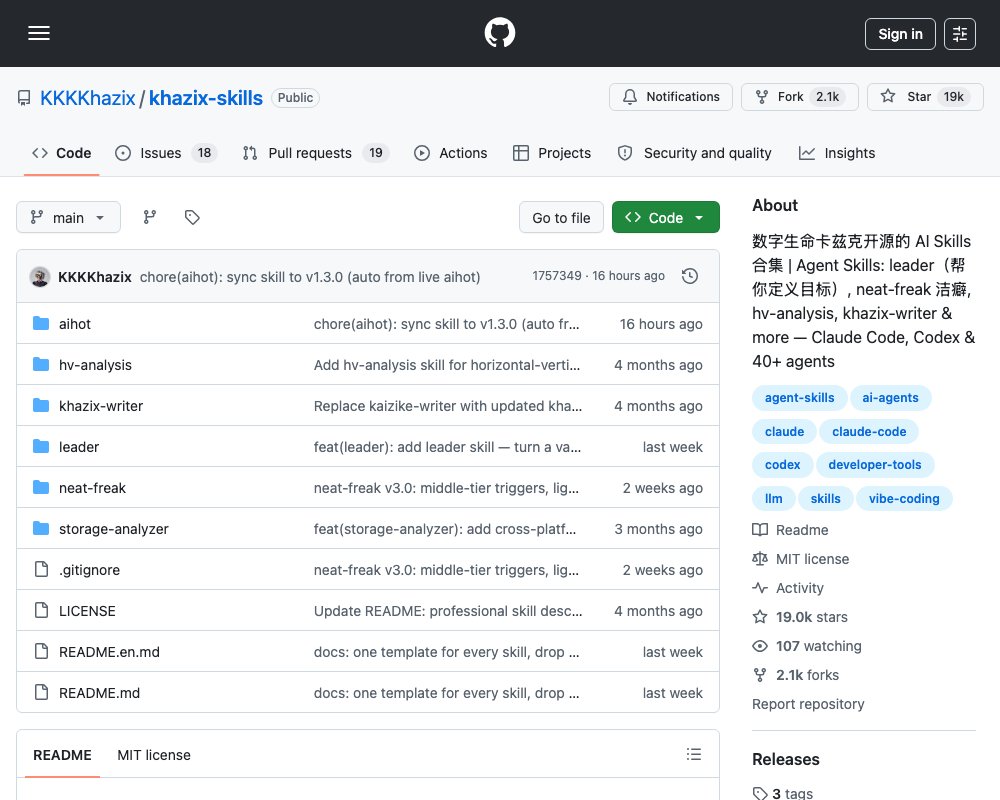
Task: Open the LICENSE file
Action: click(x=87, y=611)
